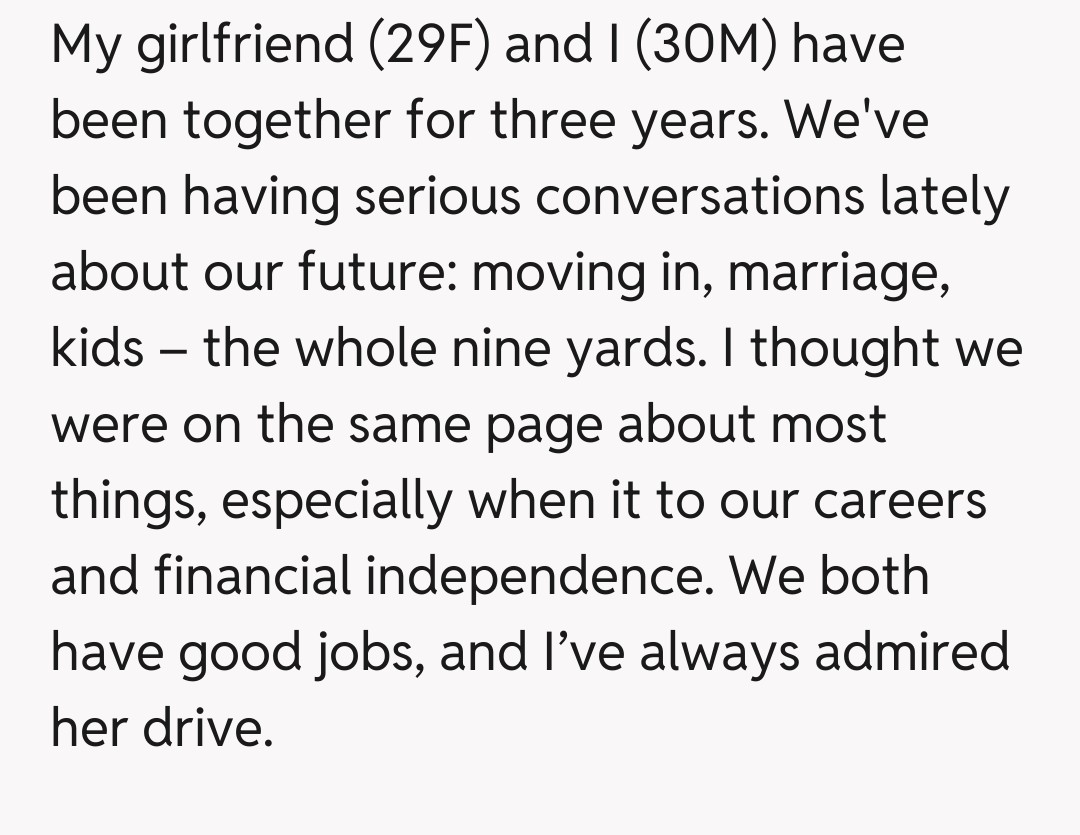
Task: Click the word "serious"
Action: click(x=438, y=198)
